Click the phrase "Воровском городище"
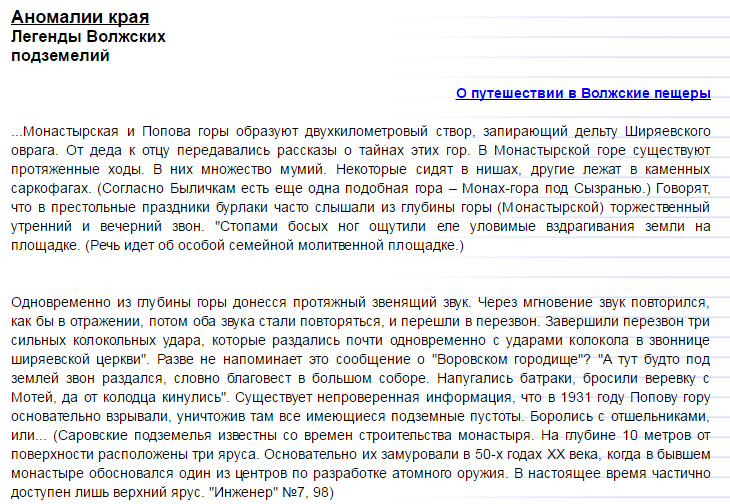730x504 pixels. [505, 360]
